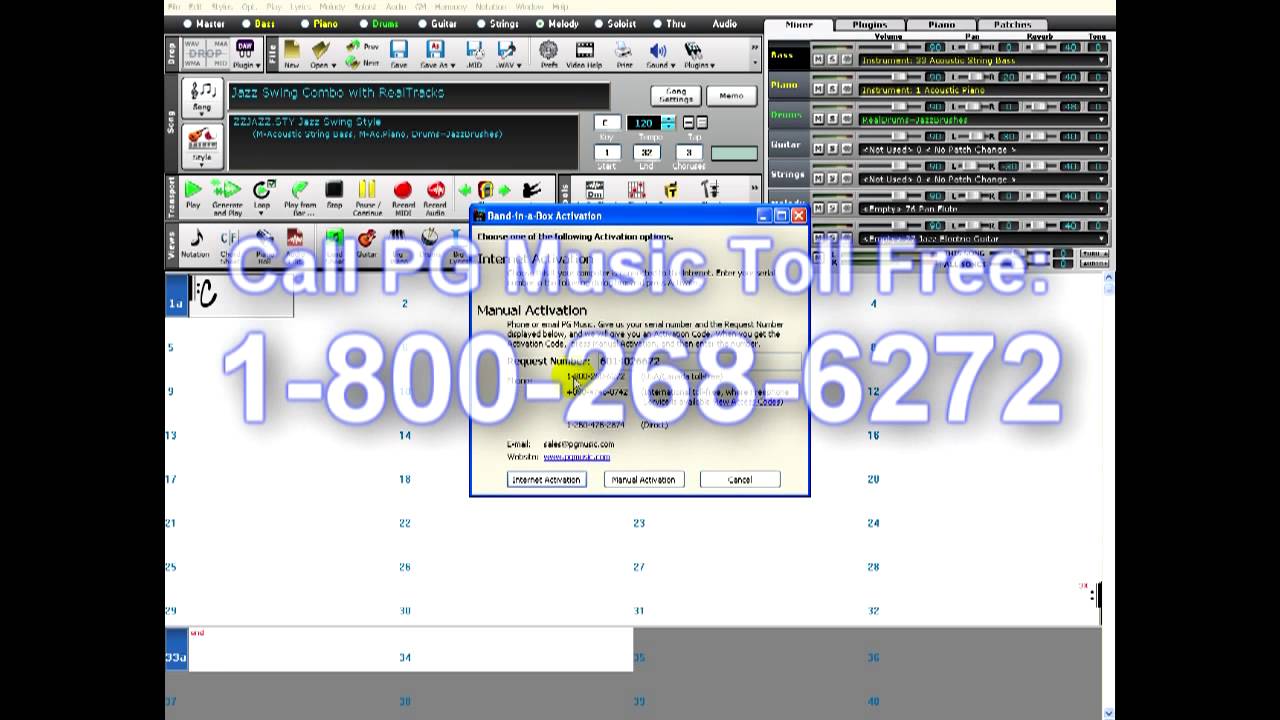1280x720 pixels.
Task: Open the Style picker guitar icon
Action: click(x=202, y=145)
